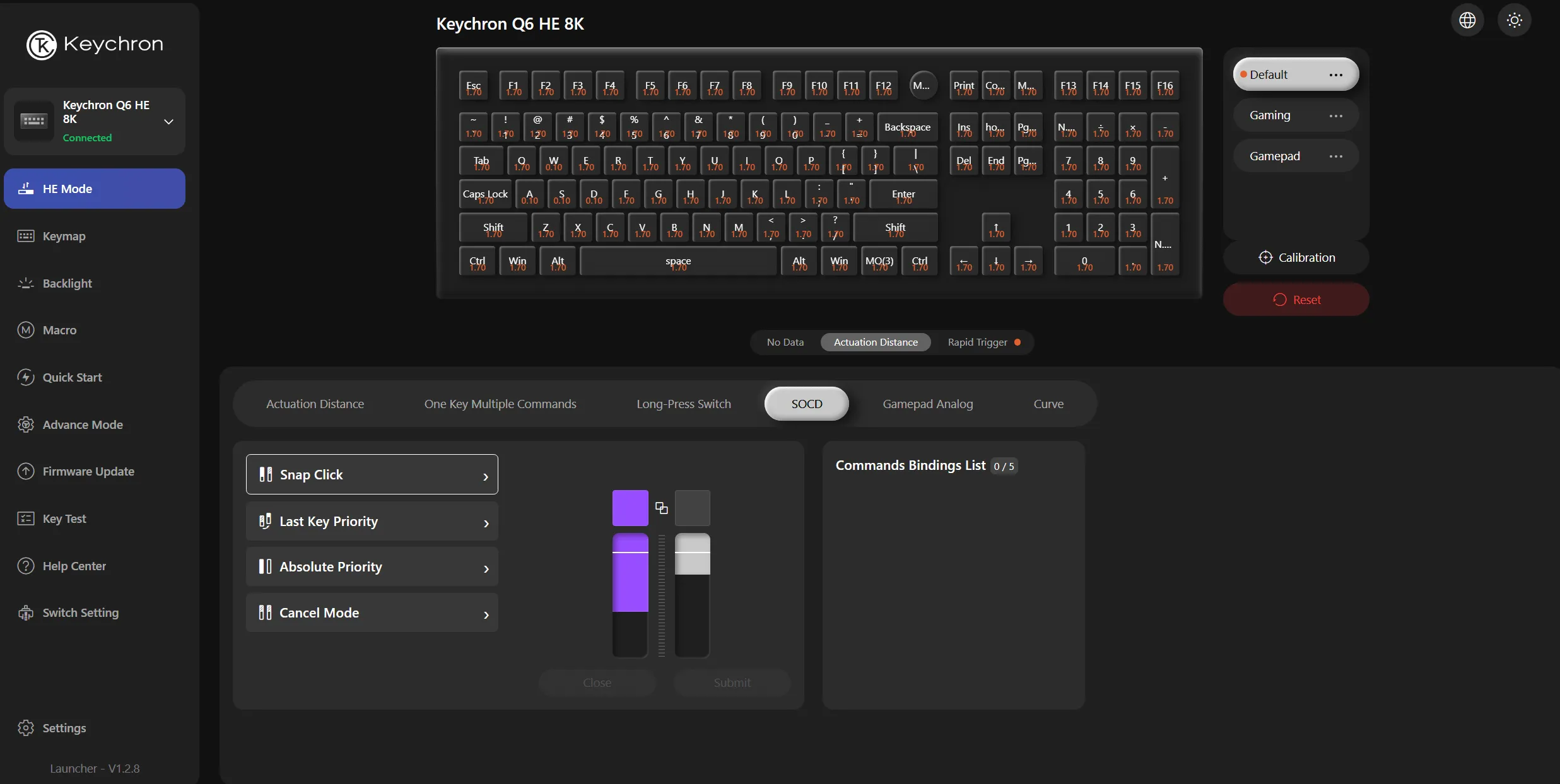Toggle light theme with the sun icon
This screenshot has width=1560, height=784.
pos(1514,20)
